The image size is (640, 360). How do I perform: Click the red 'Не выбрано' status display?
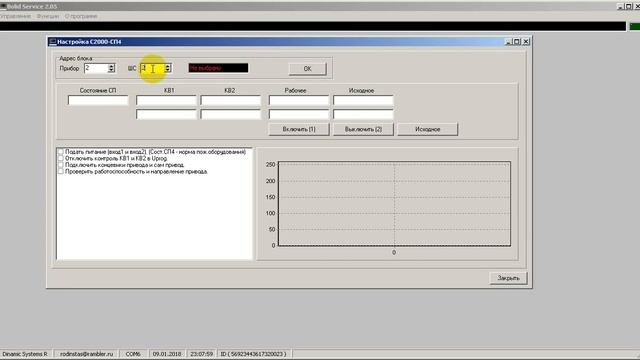(x=218, y=68)
